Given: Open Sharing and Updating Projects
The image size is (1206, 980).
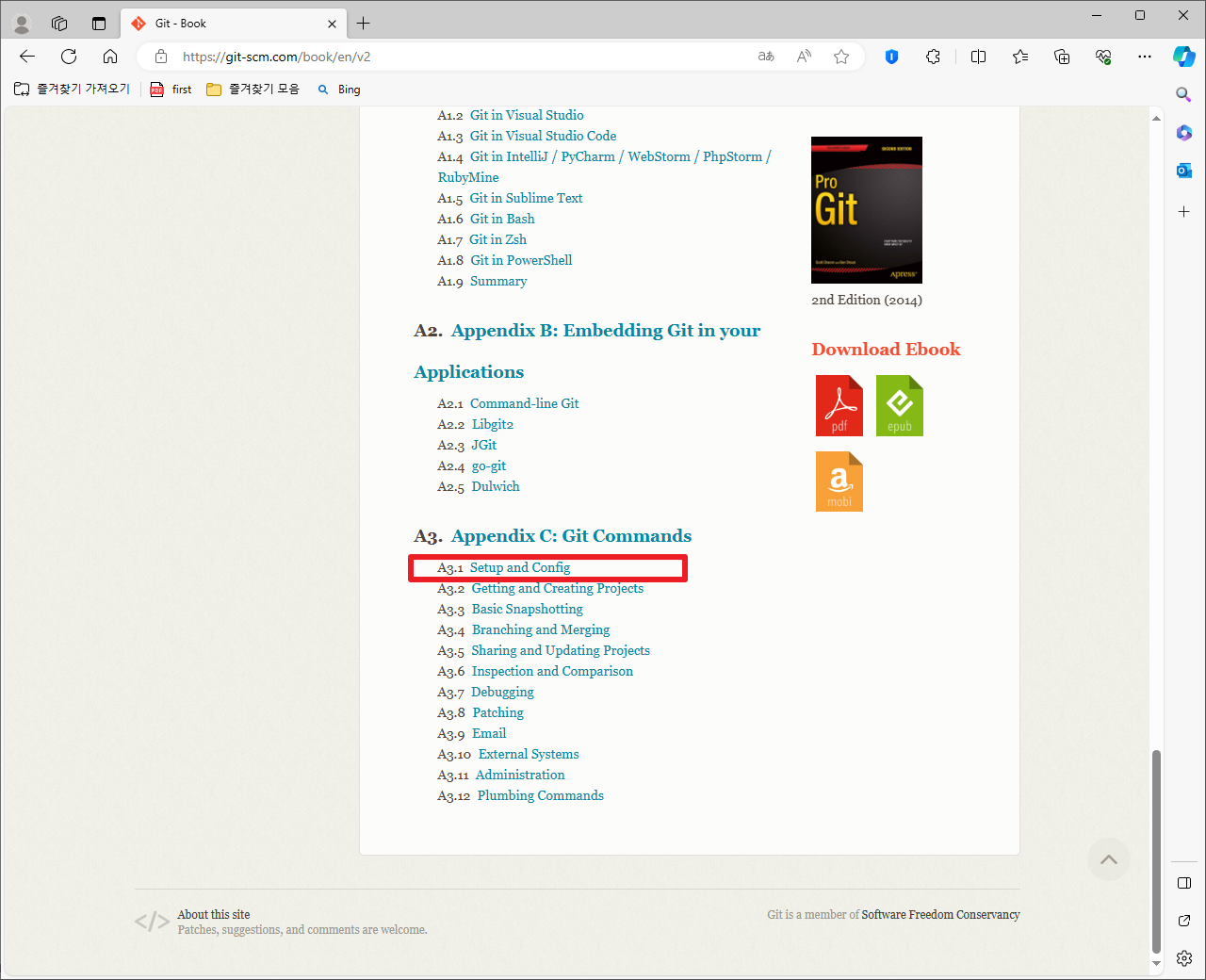Looking at the screenshot, I should tap(561, 651).
